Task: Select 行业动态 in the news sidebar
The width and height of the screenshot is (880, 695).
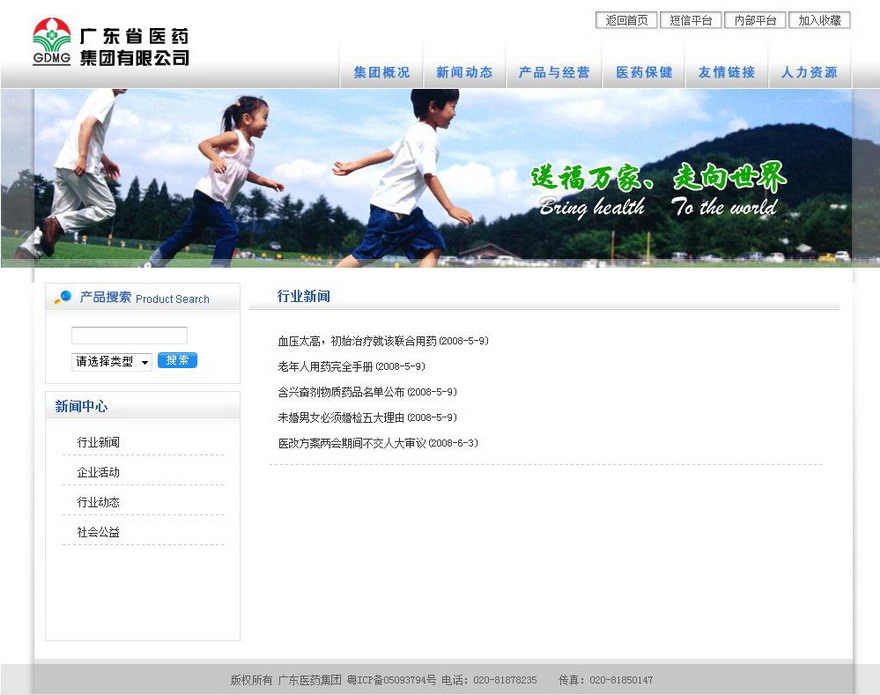Action: 98,502
